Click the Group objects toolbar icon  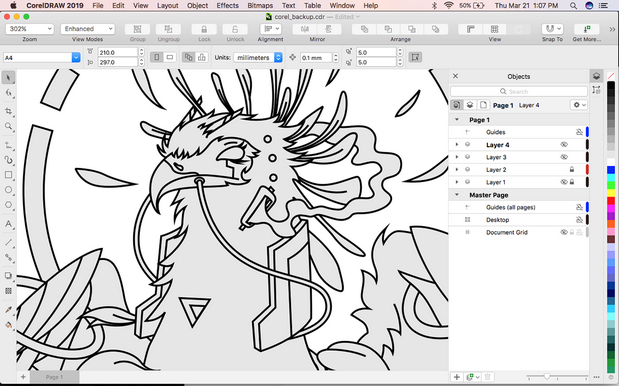click(x=137, y=29)
